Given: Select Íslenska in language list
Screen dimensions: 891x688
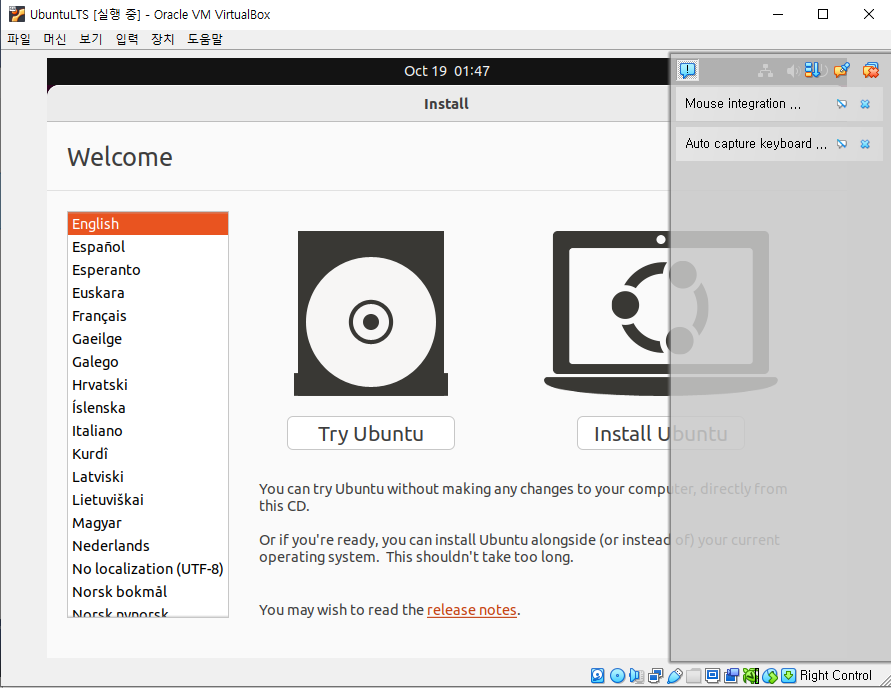Looking at the screenshot, I should click(x=148, y=408).
